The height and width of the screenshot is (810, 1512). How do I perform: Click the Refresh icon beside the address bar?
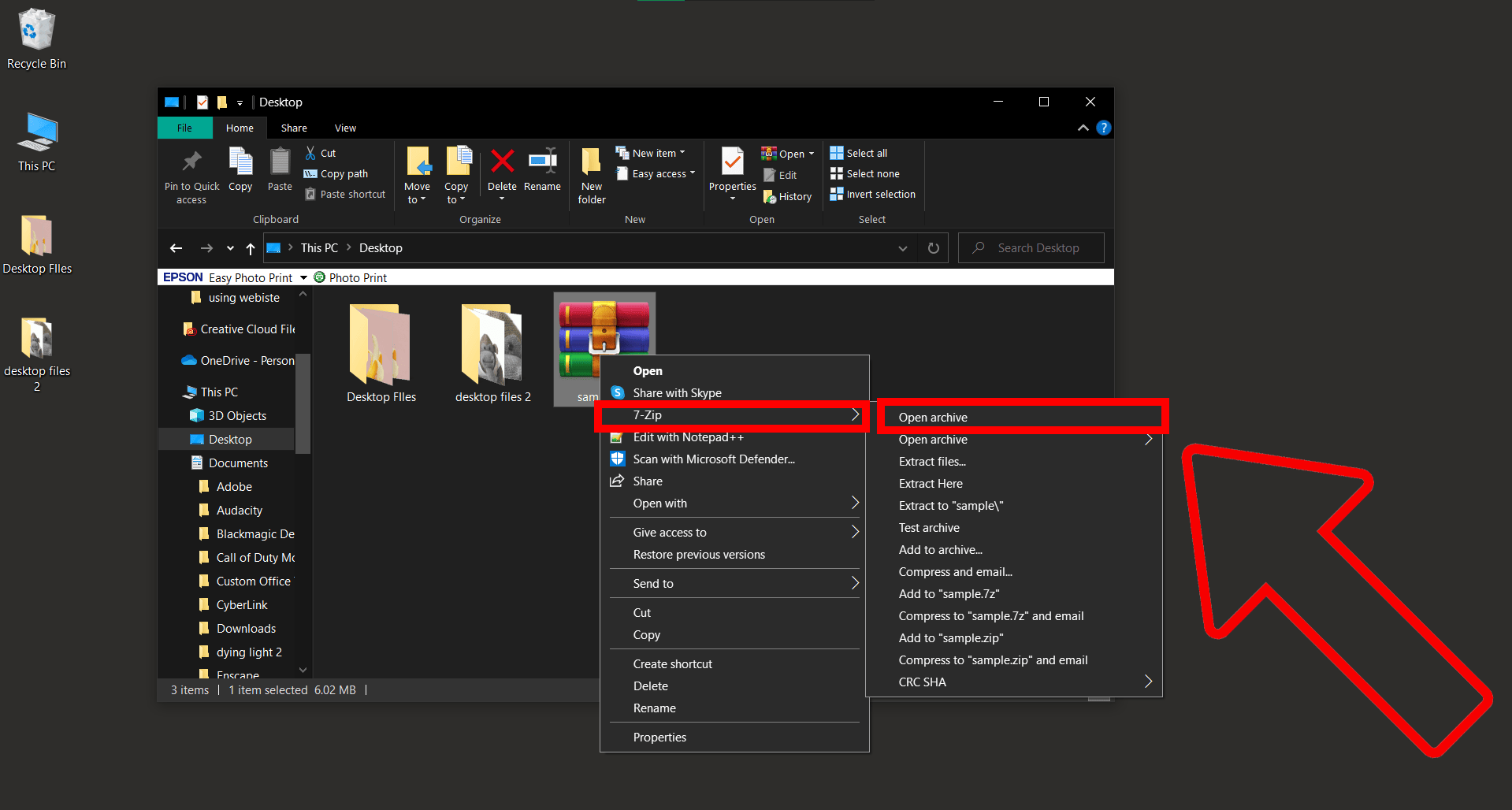933,247
